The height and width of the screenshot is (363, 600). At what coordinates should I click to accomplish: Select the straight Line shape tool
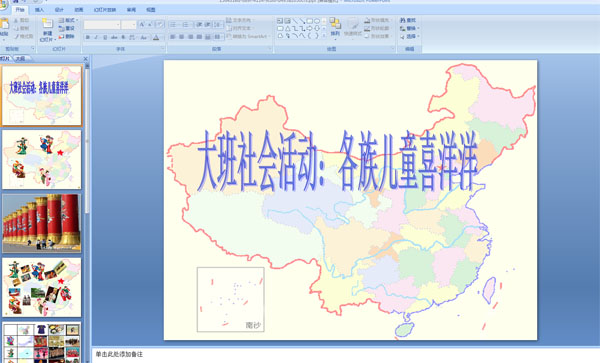pos(295,21)
